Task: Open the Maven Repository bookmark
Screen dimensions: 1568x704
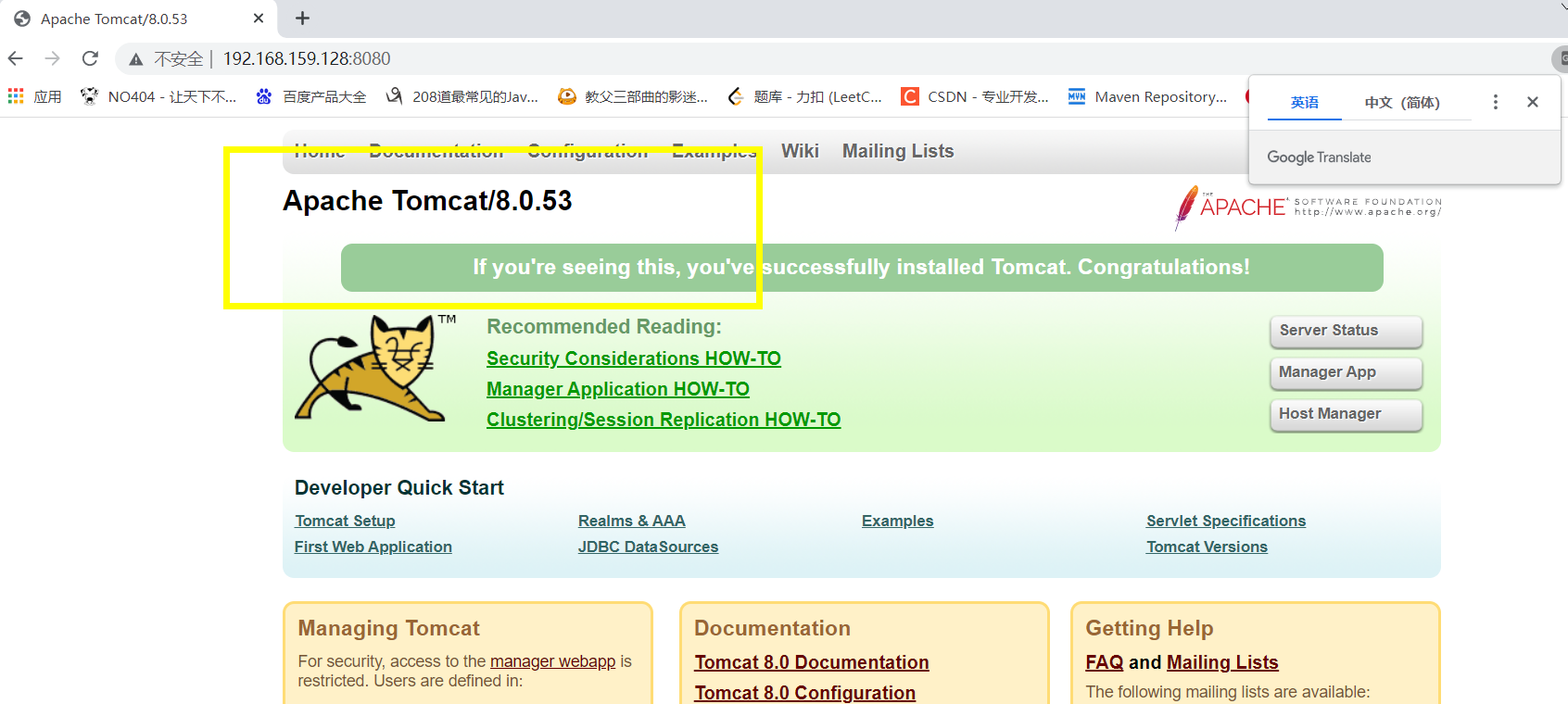Action: point(1147,96)
